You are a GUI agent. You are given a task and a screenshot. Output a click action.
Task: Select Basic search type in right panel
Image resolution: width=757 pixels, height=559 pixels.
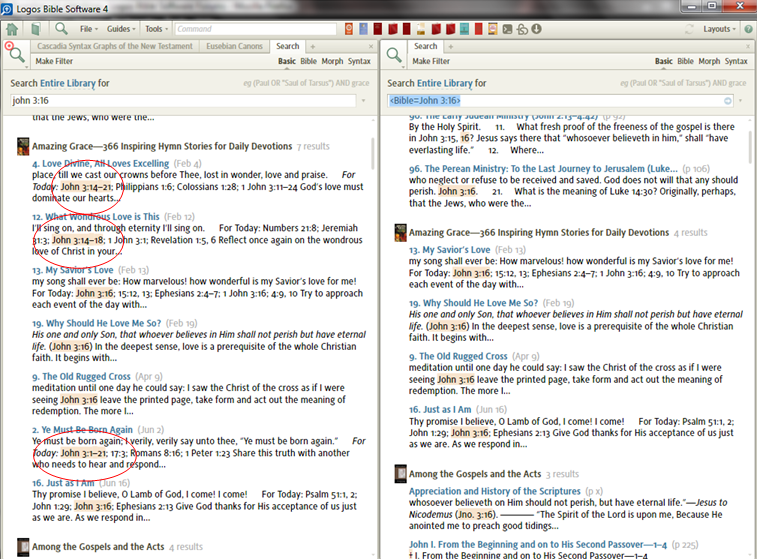pos(664,61)
